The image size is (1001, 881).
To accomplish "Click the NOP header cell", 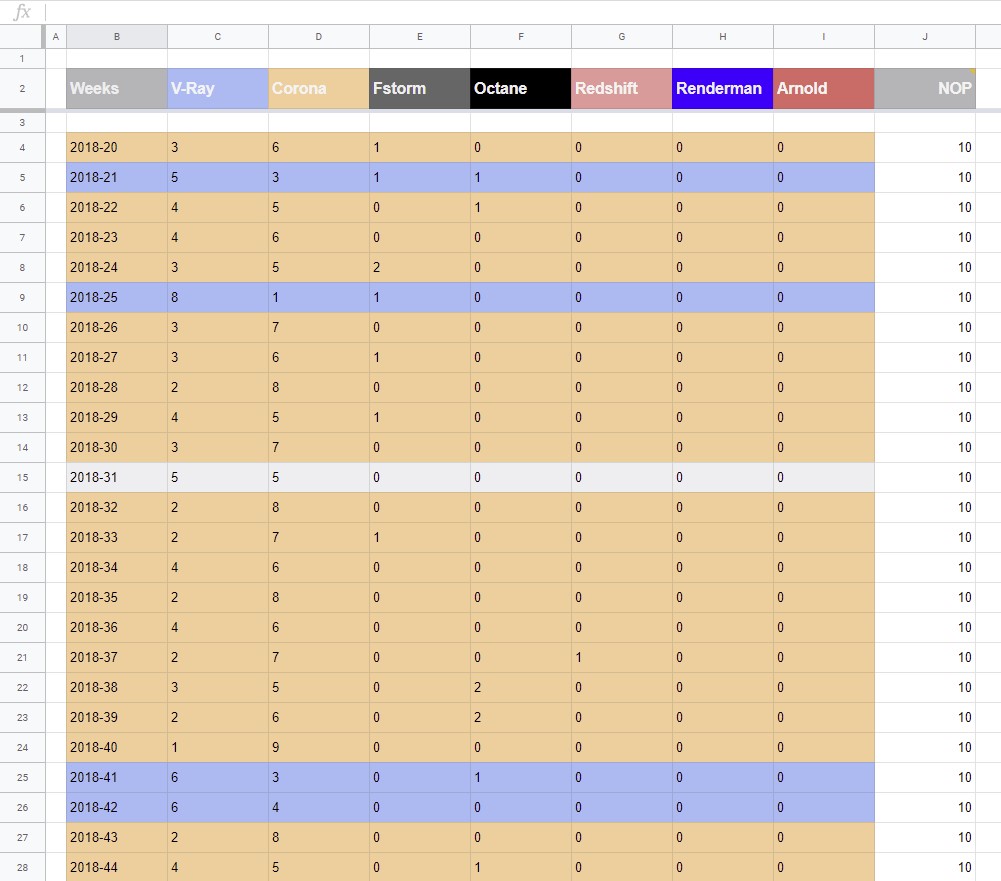I will click(925, 89).
